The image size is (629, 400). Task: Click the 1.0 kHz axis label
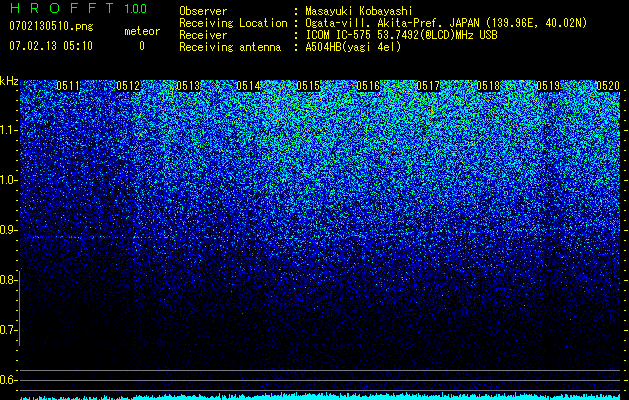click(x=9, y=180)
